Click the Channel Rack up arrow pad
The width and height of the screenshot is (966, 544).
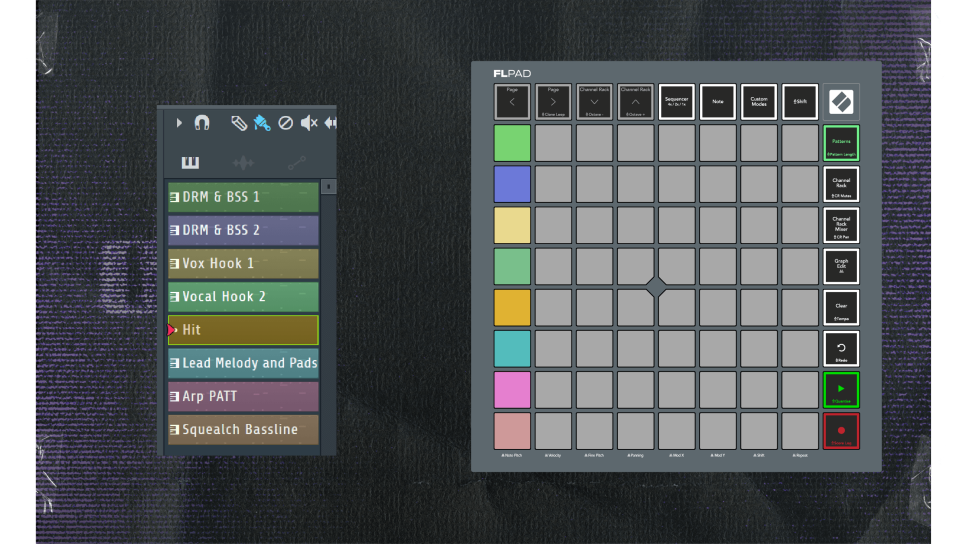636,102
